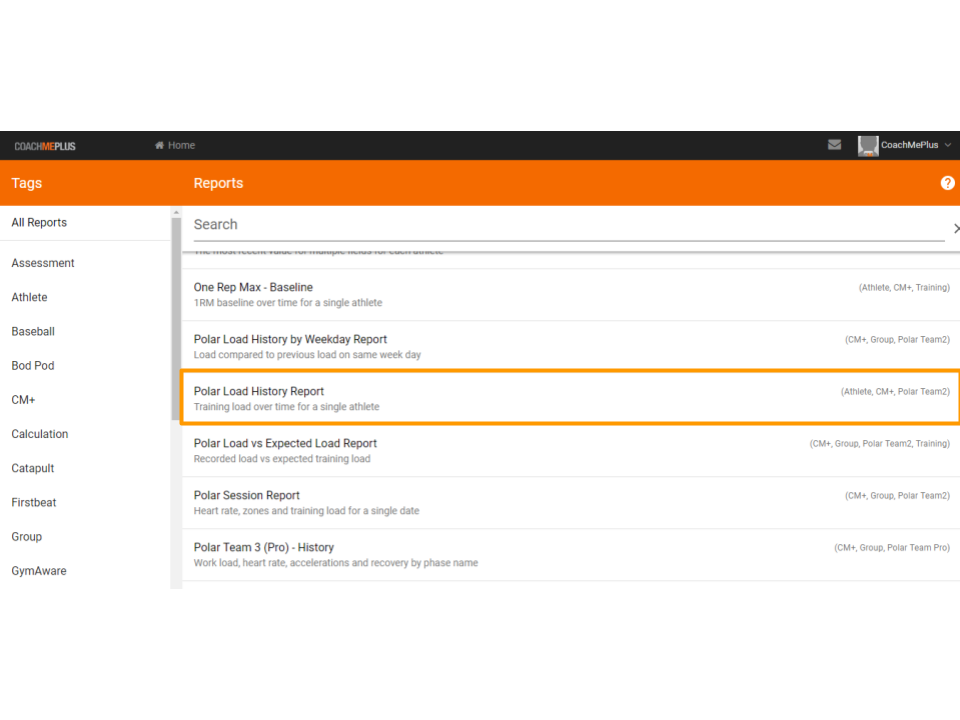
Task: Click the home icon in top bar
Action: 159,145
